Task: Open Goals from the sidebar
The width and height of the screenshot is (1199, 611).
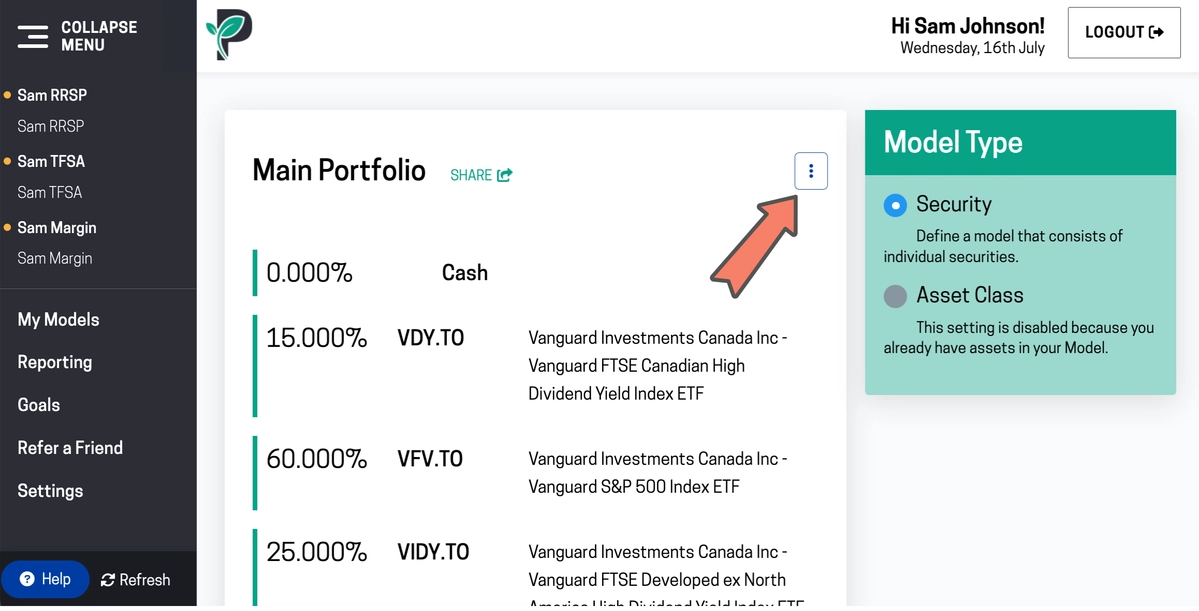Action: point(39,405)
